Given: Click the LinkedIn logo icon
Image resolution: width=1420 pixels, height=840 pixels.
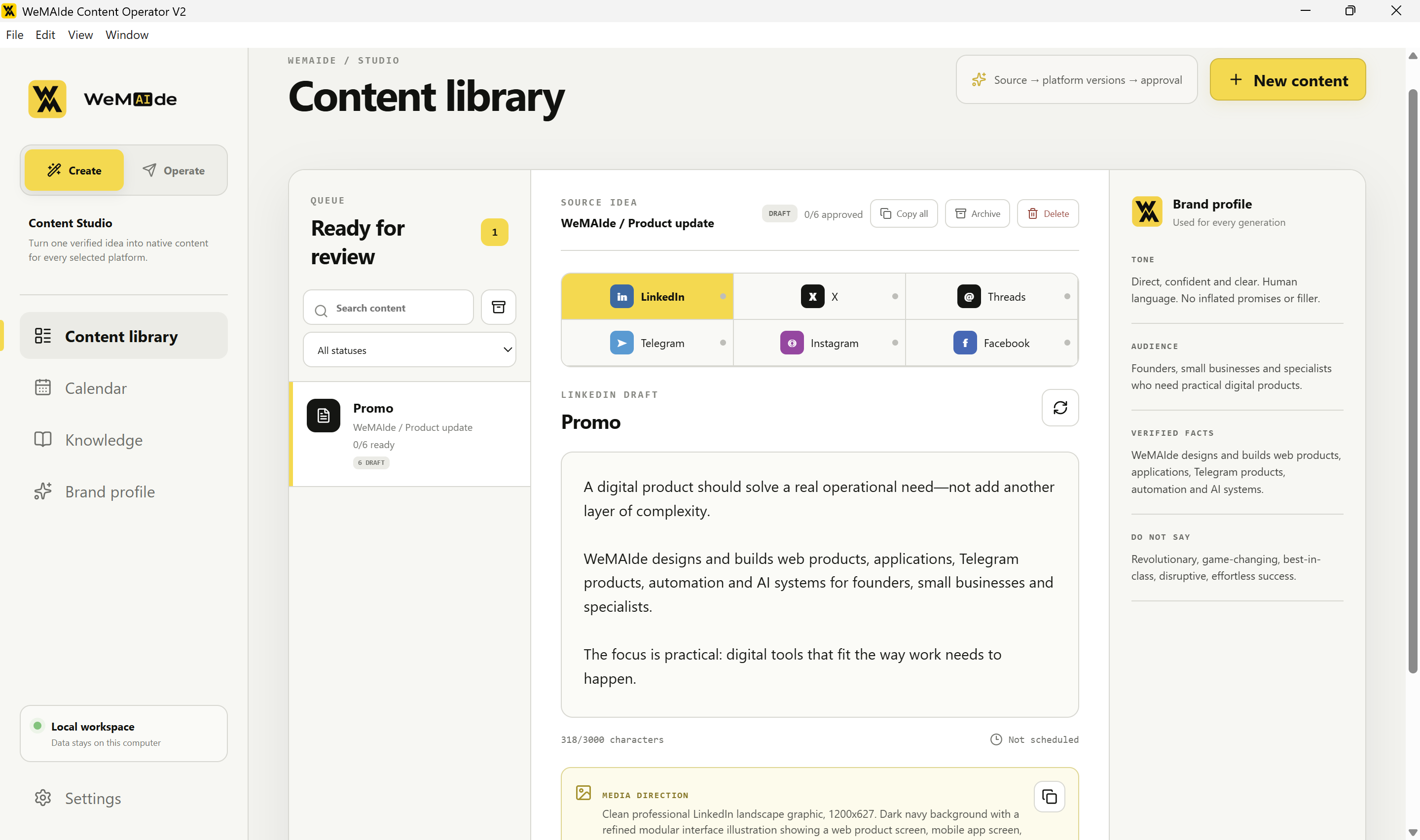Looking at the screenshot, I should click(x=621, y=297).
